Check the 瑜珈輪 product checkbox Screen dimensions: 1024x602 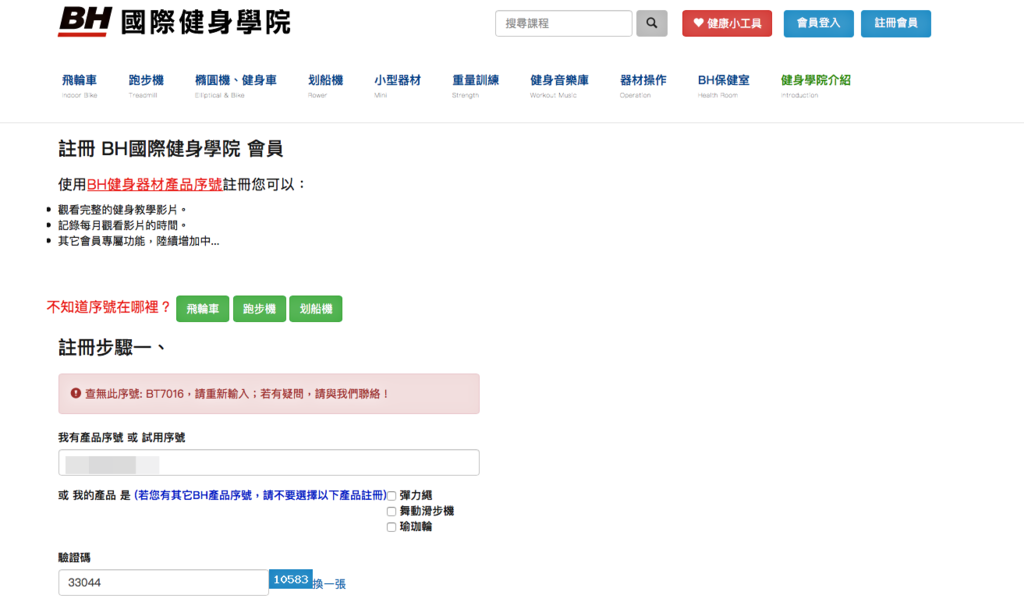pyautogui.click(x=391, y=528)
